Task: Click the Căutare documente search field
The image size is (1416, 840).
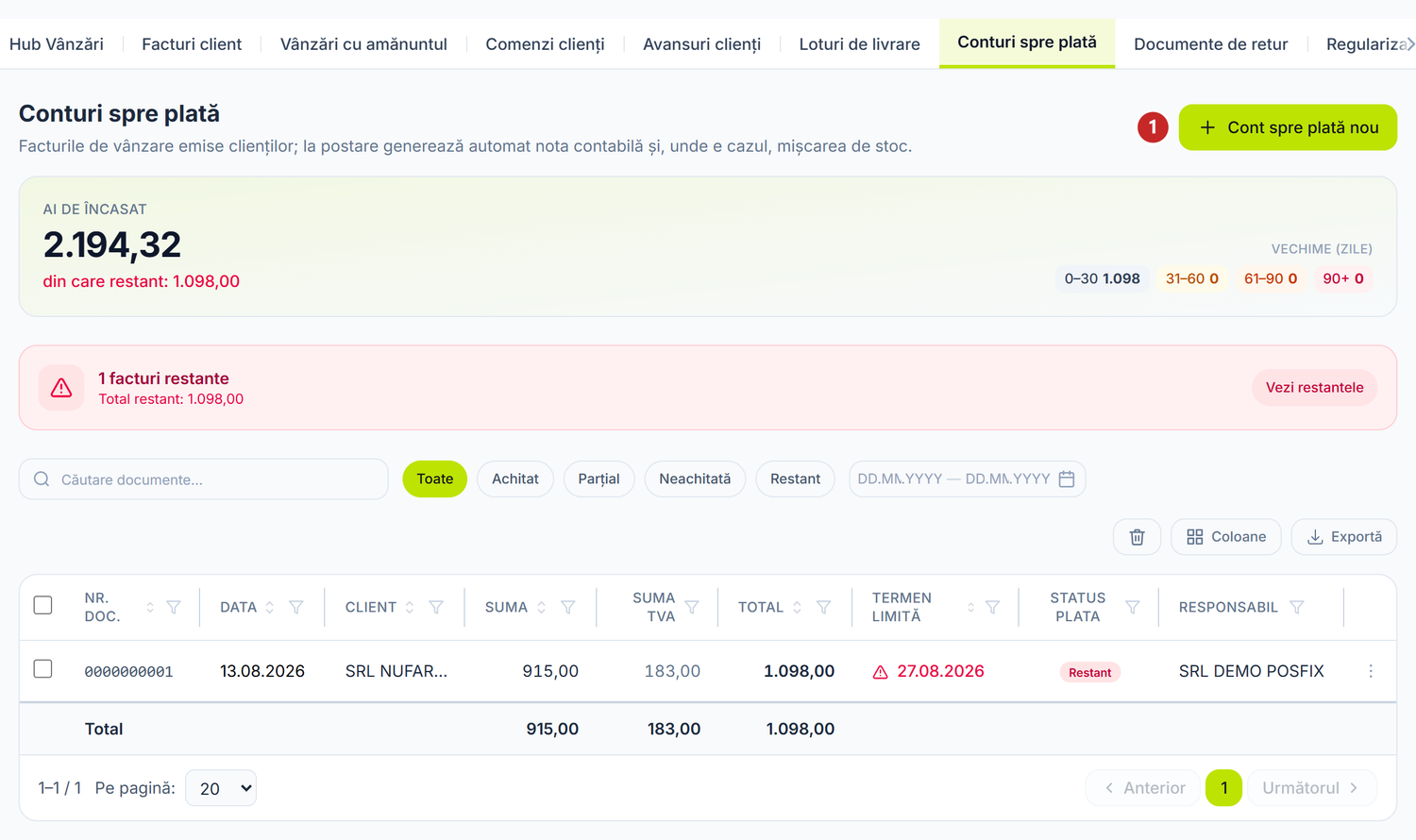Action: (204, 479)
